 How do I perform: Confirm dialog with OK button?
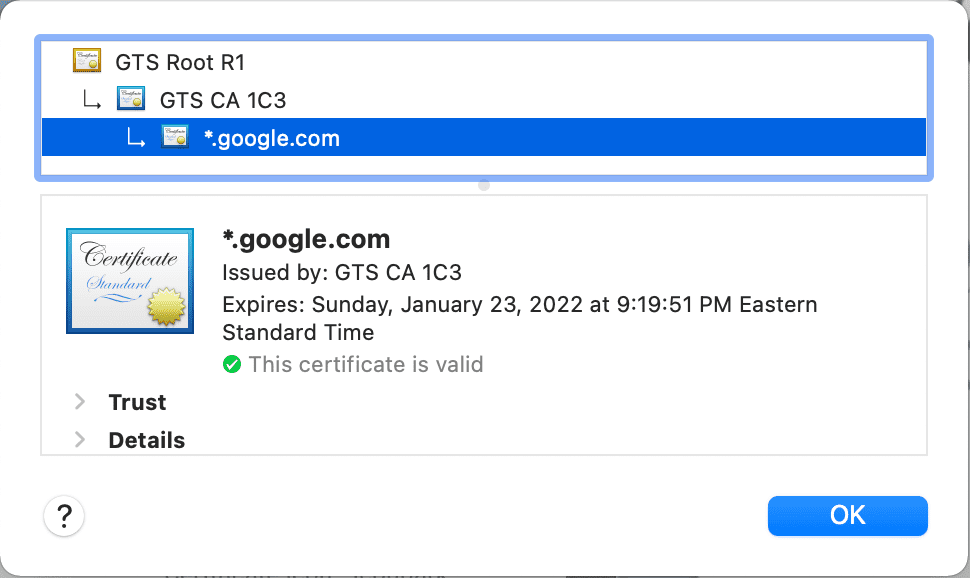coord(848,515)
